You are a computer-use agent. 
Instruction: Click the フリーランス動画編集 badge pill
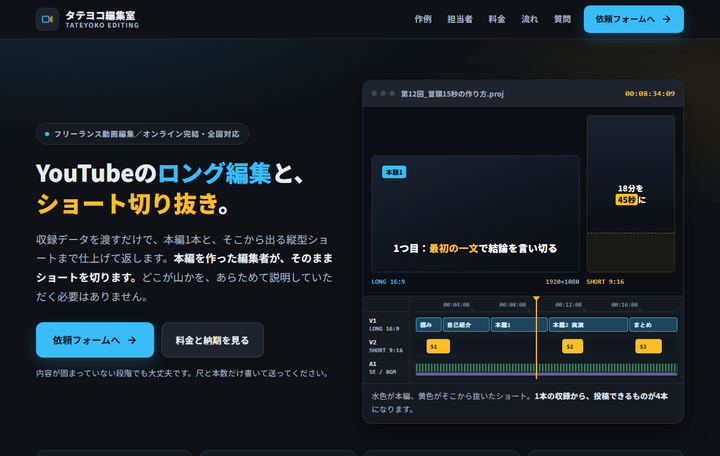tap(142, 134)
